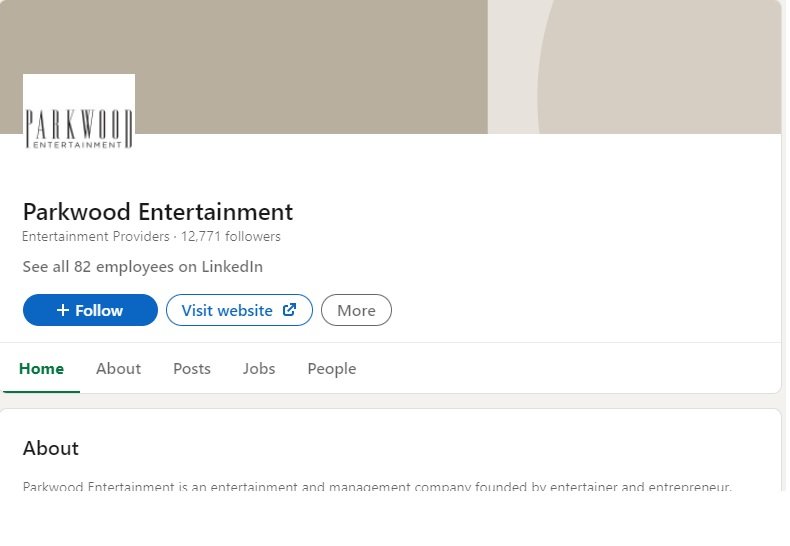Click the About section heading

click(51, 448)
